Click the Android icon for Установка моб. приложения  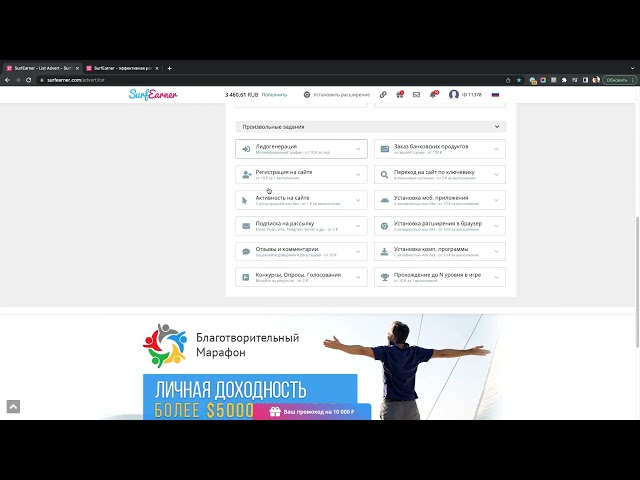coord(384,200)
